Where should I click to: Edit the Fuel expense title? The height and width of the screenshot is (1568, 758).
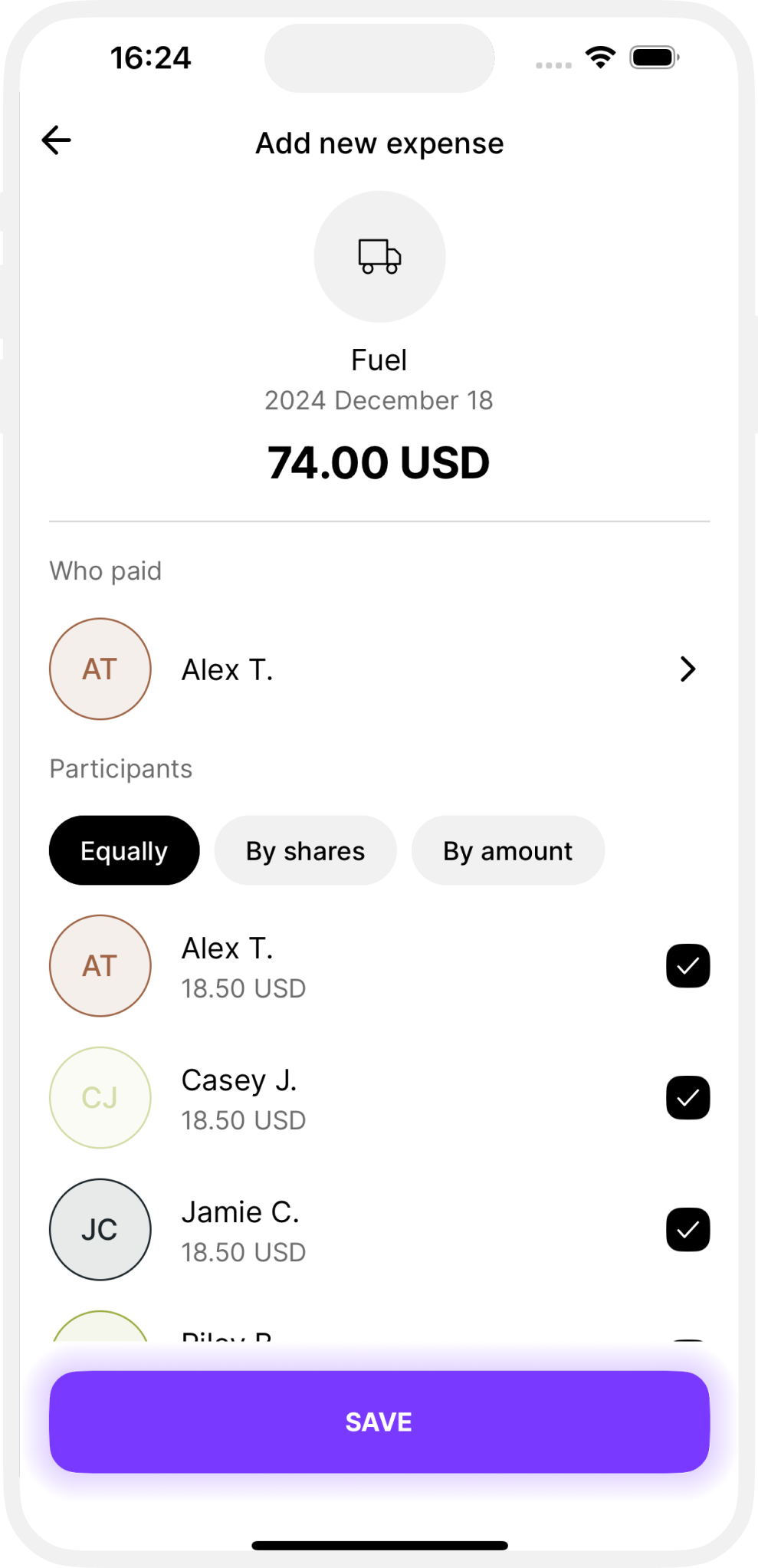click(379, 360)
